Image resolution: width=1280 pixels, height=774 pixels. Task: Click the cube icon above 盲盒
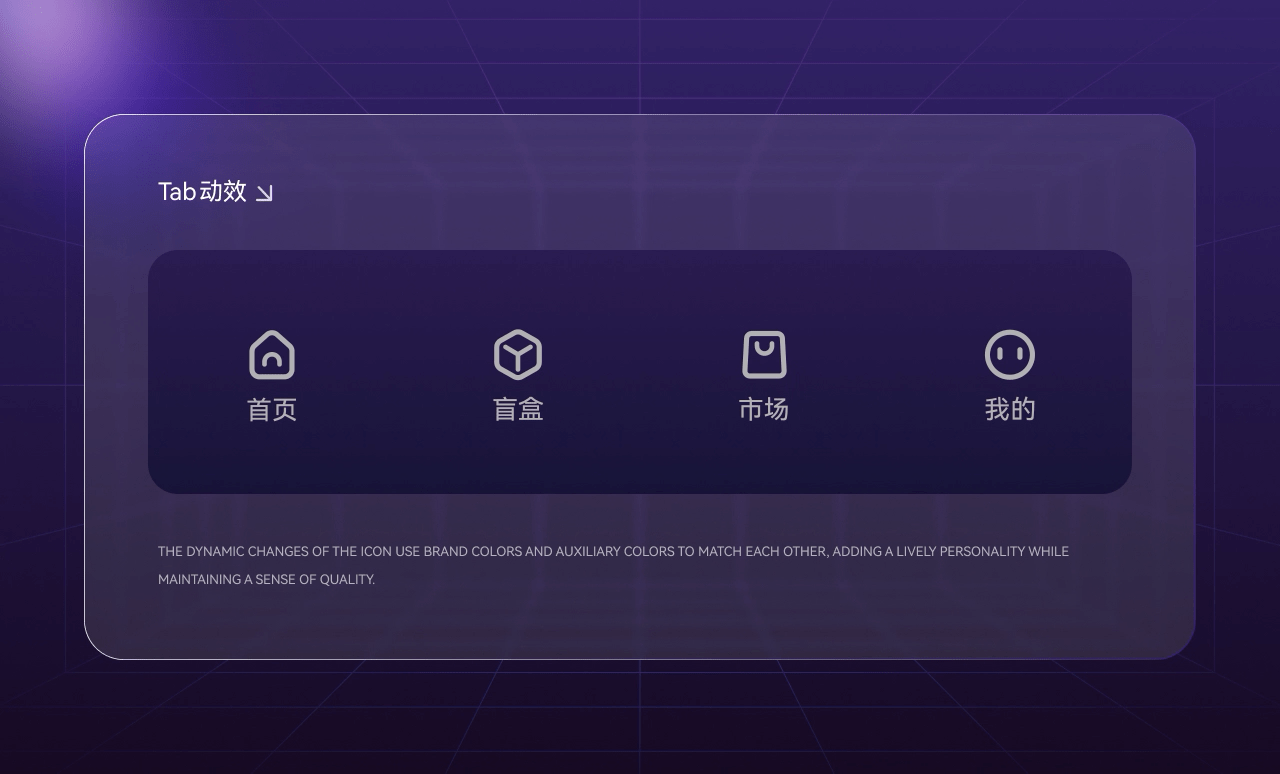click(x=518, y=355)
